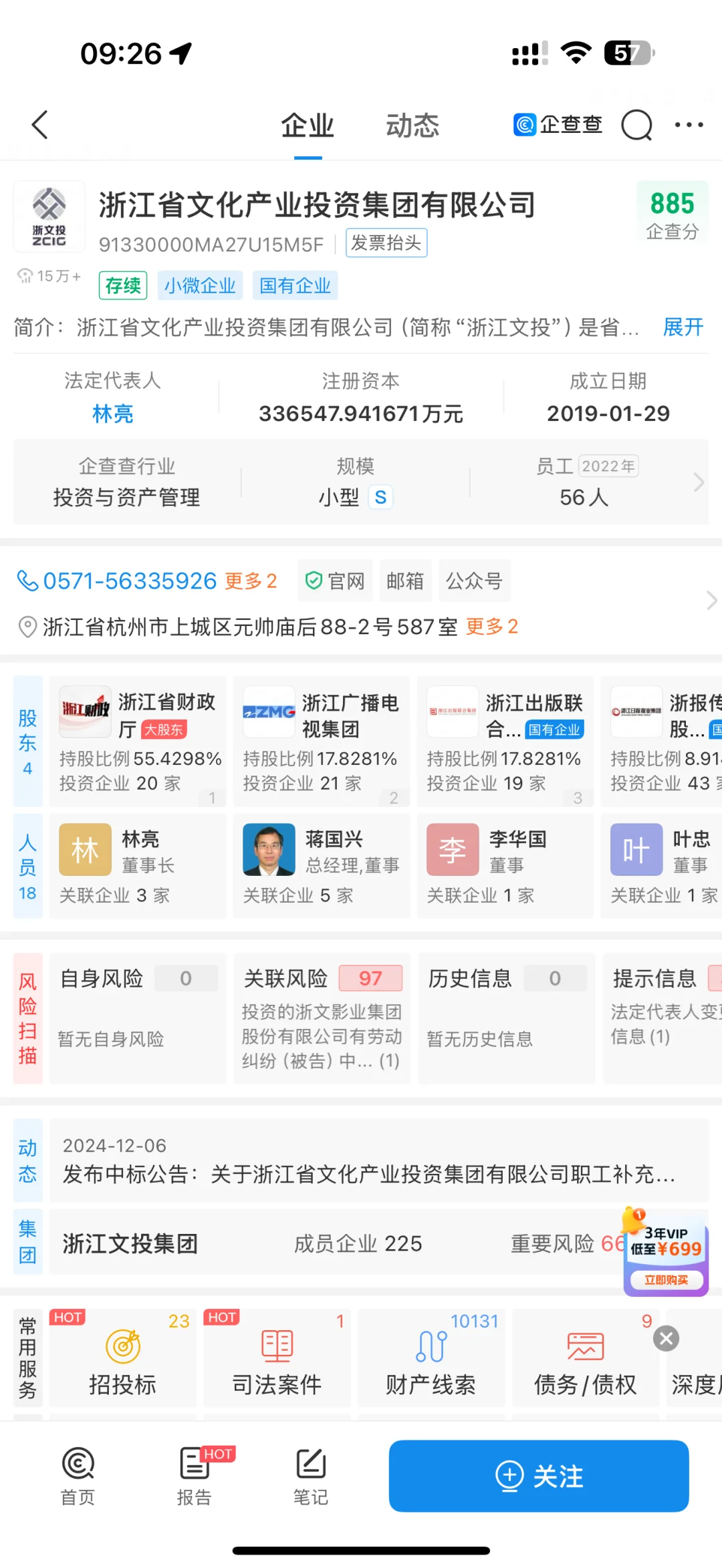
Task: Open 报告 in bottom bar
Action: coord(195,1476)
